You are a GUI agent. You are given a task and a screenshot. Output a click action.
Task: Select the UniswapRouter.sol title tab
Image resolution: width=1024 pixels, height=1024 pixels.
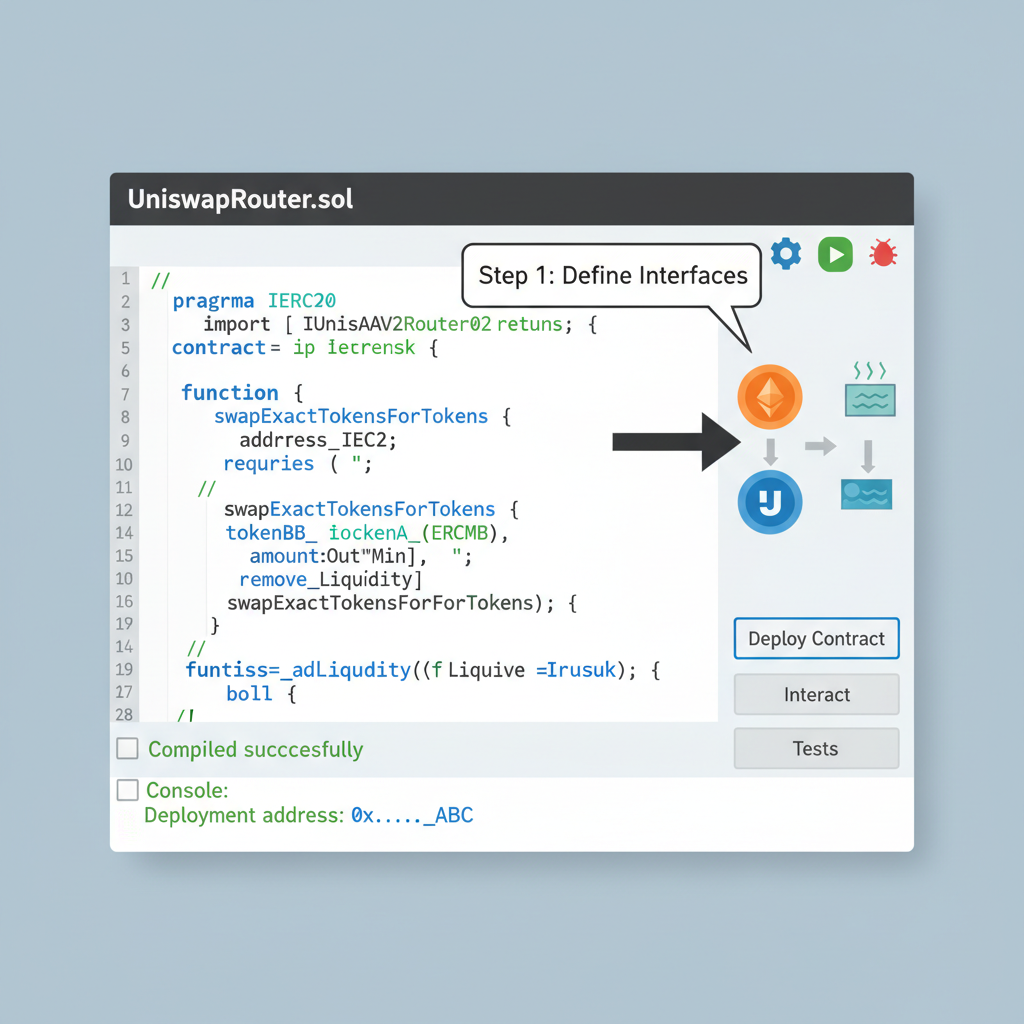coord(240,199)
